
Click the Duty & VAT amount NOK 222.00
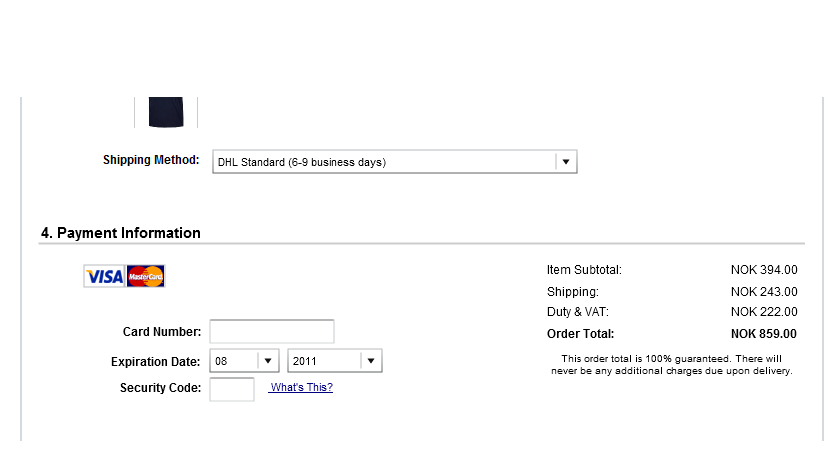tap(764, 312)
